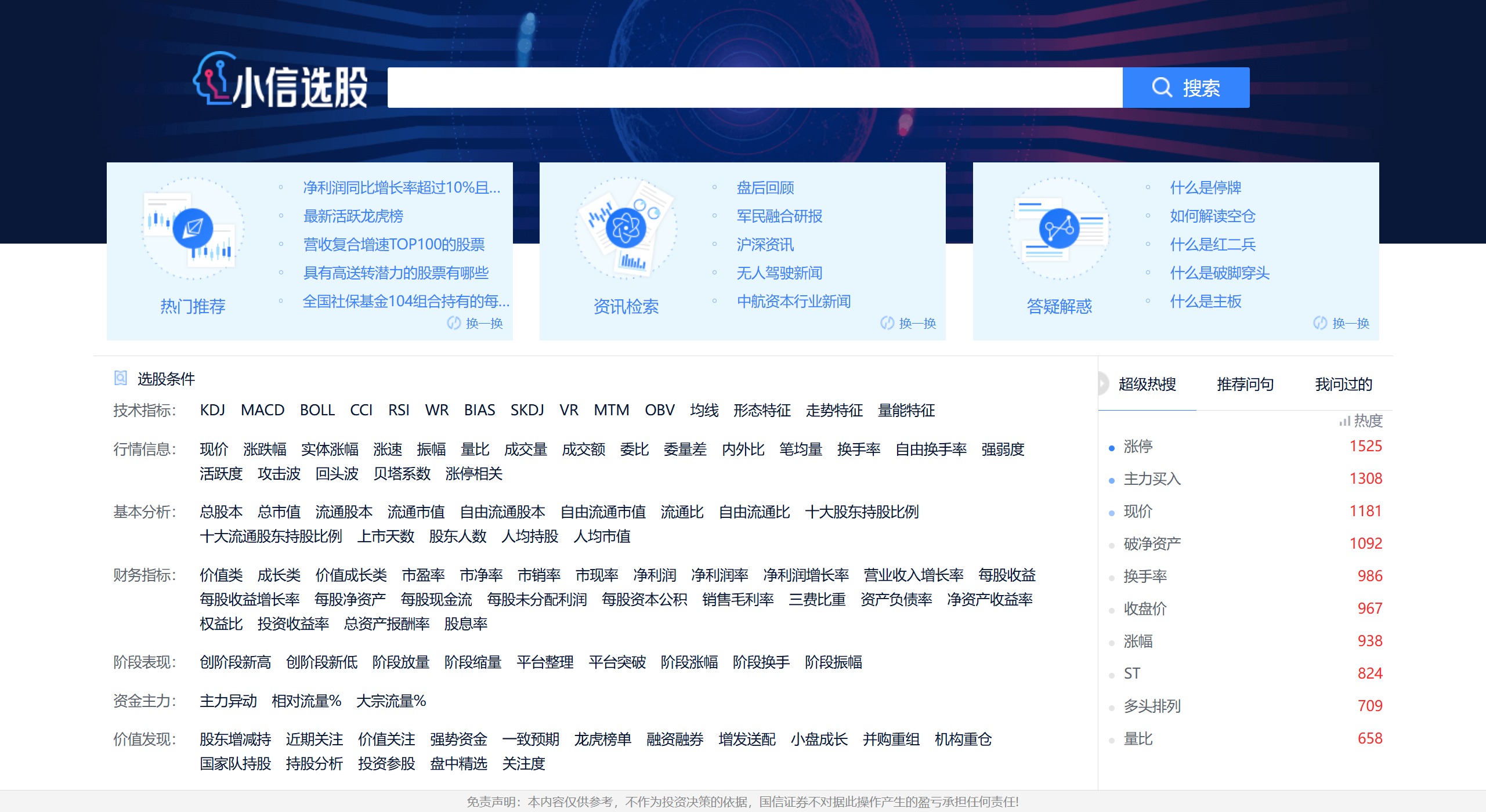1486x812 pixels.
Task: Select the 主力异动 fund condition
Action: click(228, 701)
